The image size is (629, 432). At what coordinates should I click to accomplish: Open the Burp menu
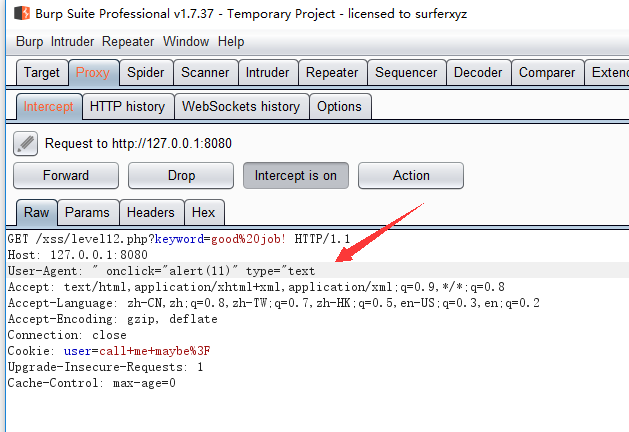coord(29,41)
